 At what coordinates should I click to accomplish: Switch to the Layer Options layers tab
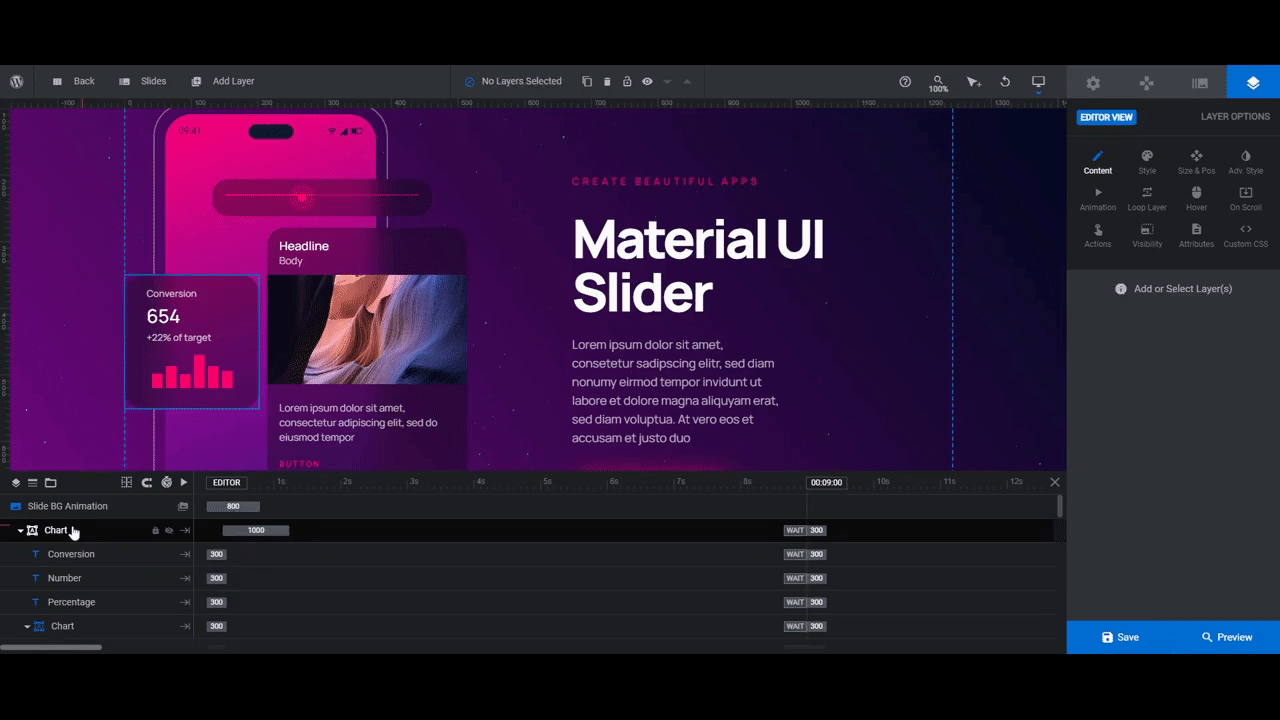coord(1253,83)
